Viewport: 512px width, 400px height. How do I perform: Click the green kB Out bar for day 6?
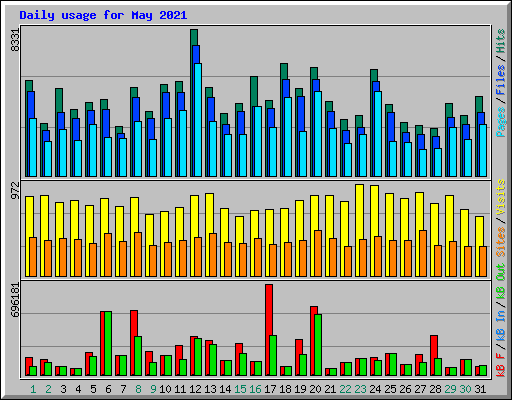coord(108,344)
